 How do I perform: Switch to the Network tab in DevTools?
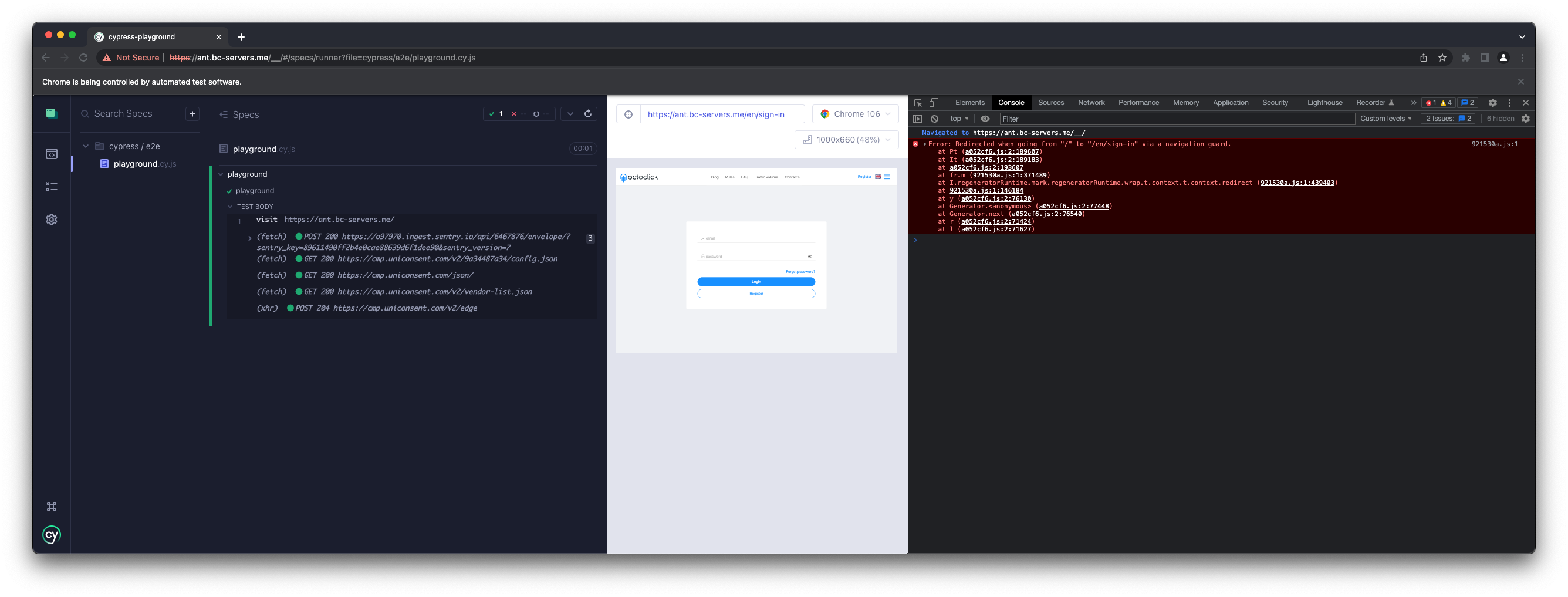(1091, 103)
